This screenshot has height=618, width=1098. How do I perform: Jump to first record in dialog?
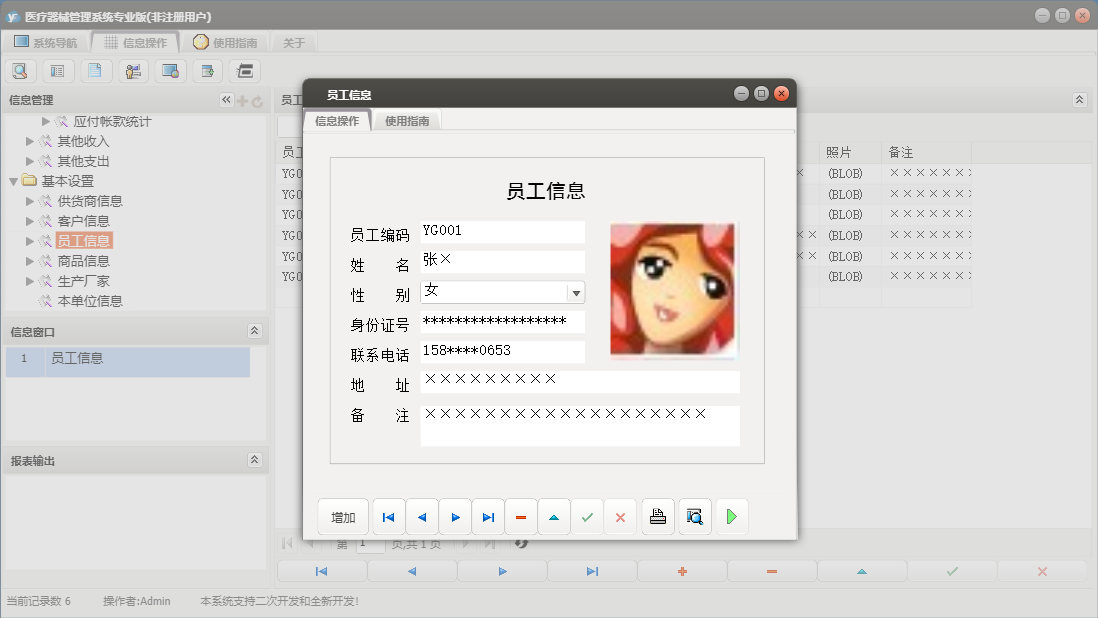click(x=388, y=517)
